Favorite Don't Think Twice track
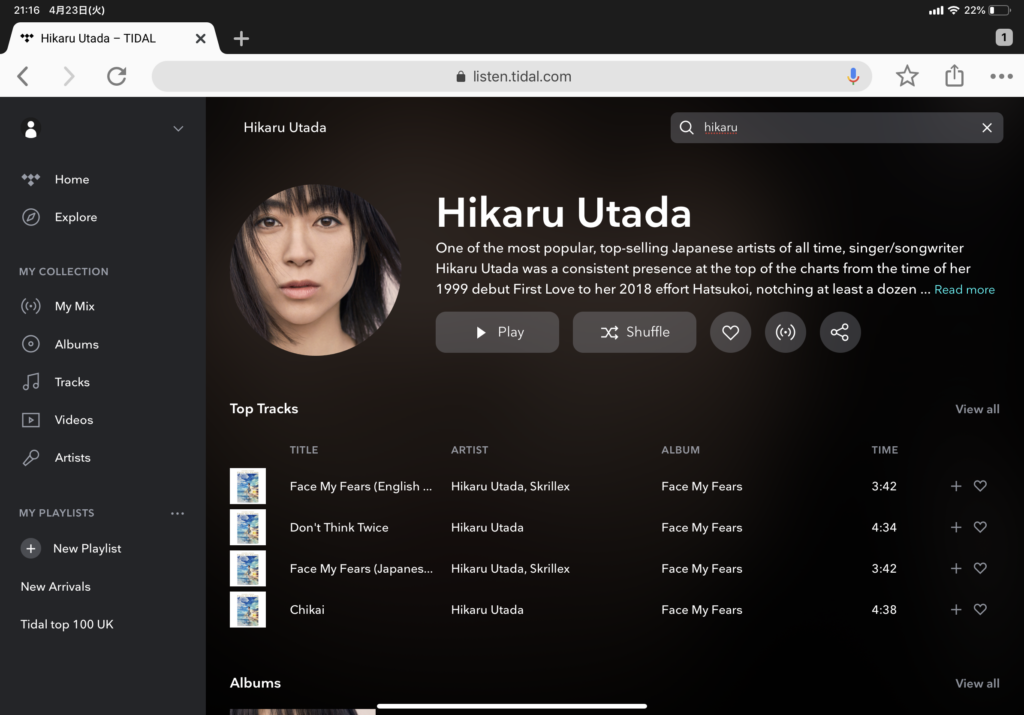Screen dimensions: 1024x715 click(980, 527)
